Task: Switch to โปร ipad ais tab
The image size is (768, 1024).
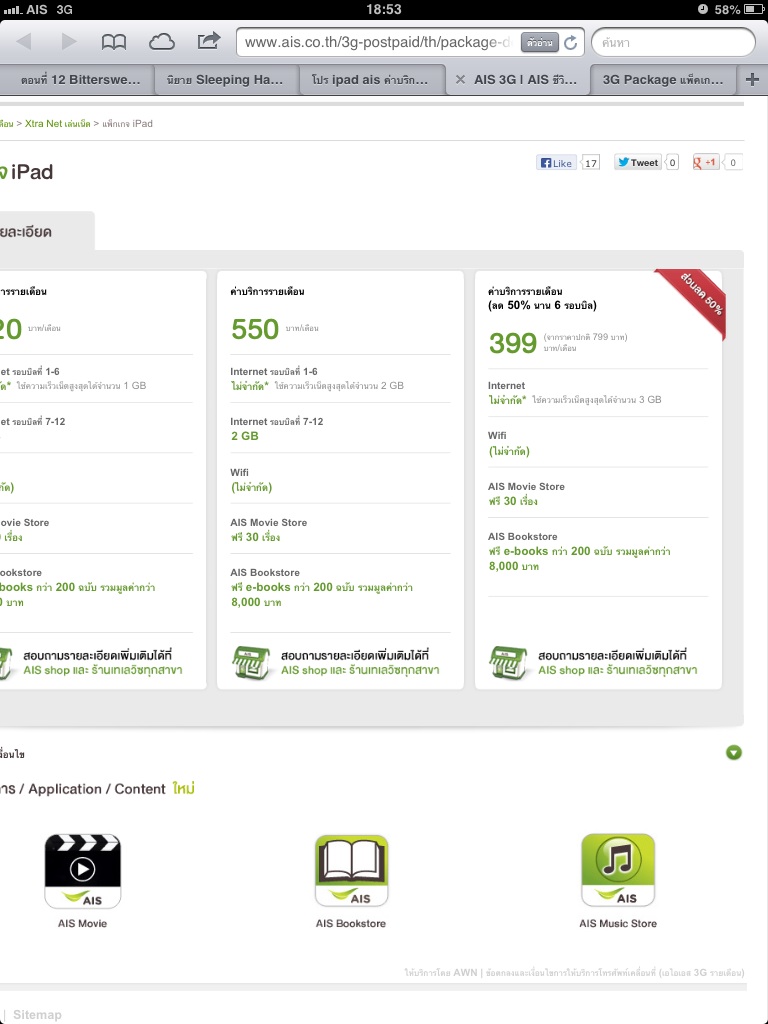Action: pyautogui.click(x=373, y=80)
